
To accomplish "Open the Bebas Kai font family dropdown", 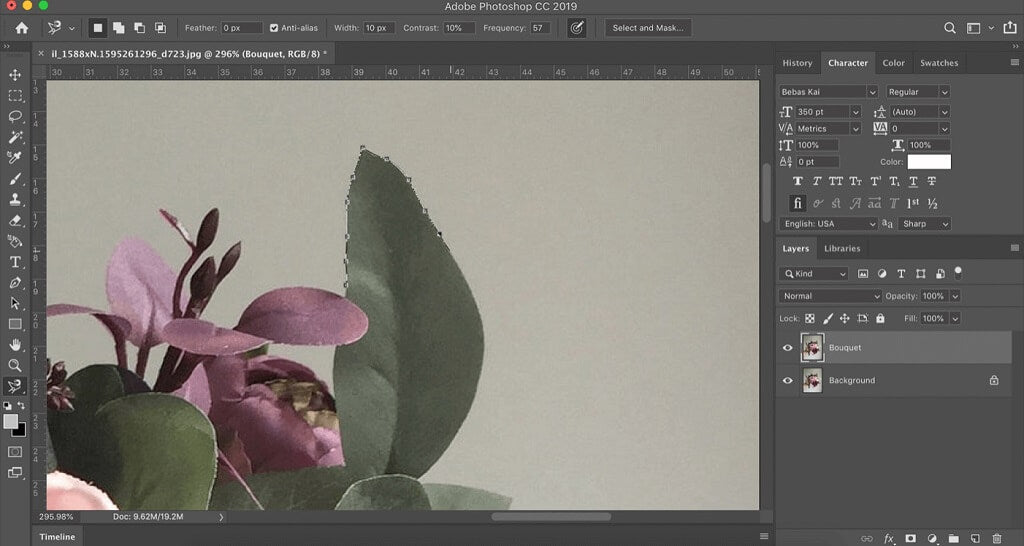I will [x=872, y=92].
